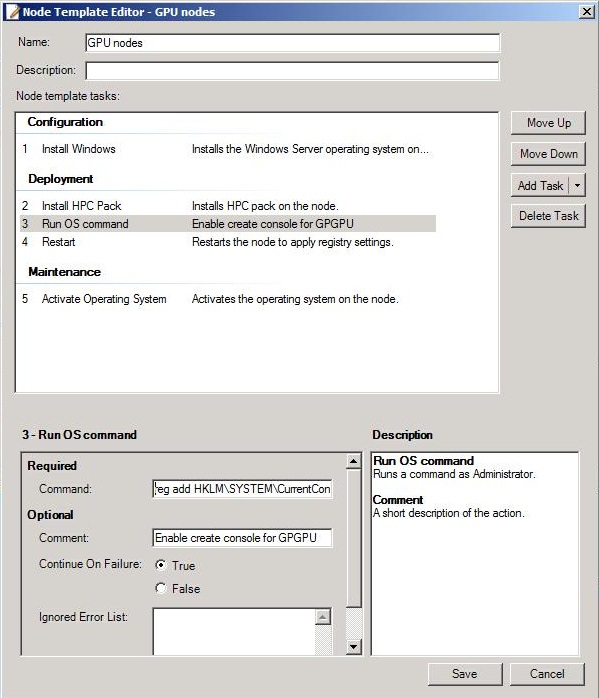
Task: Click 'Runs a command as Administrator.' text
Action: pyautogui.click(x=454, y=474)
